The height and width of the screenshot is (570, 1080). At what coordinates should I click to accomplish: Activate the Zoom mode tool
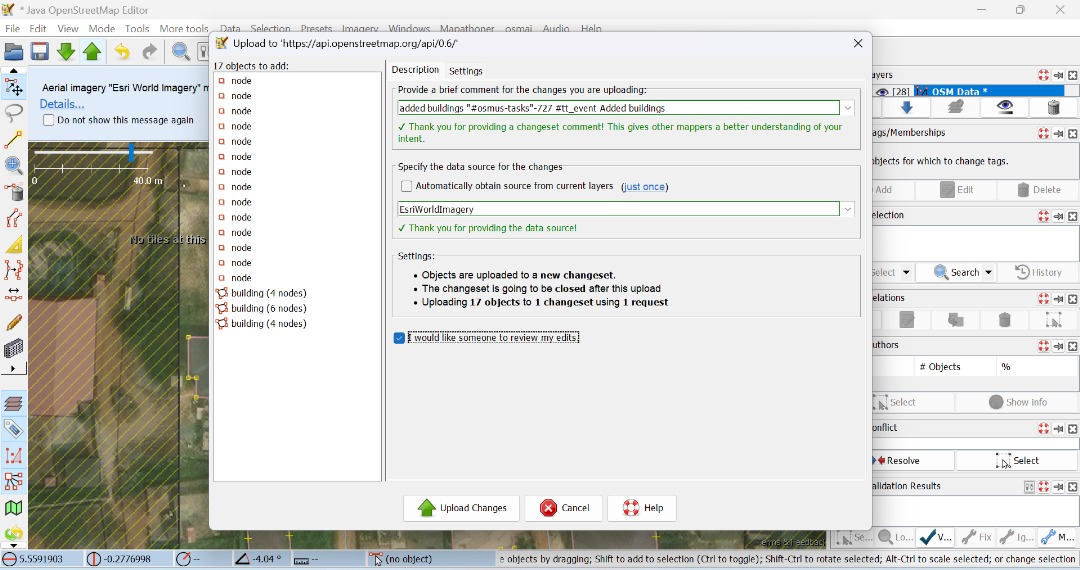click(13, 166)
